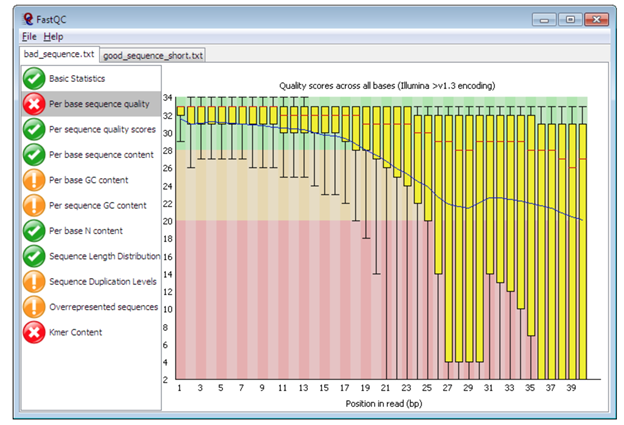Click the green check icon beside Basic Statistics

pyautogui.click(x=34, y=78)
